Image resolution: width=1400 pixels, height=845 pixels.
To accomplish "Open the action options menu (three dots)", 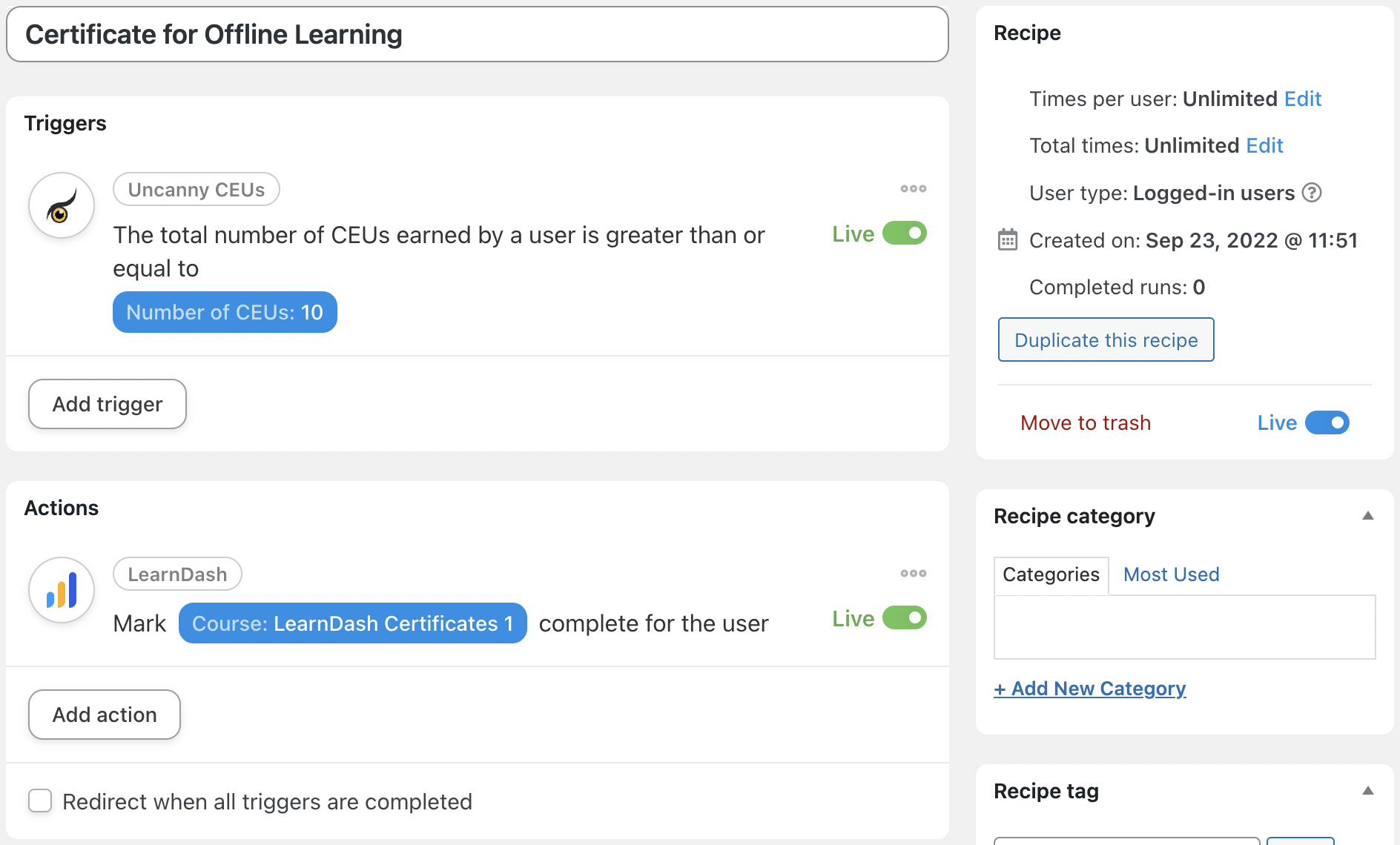I will [x=913, y=573].
